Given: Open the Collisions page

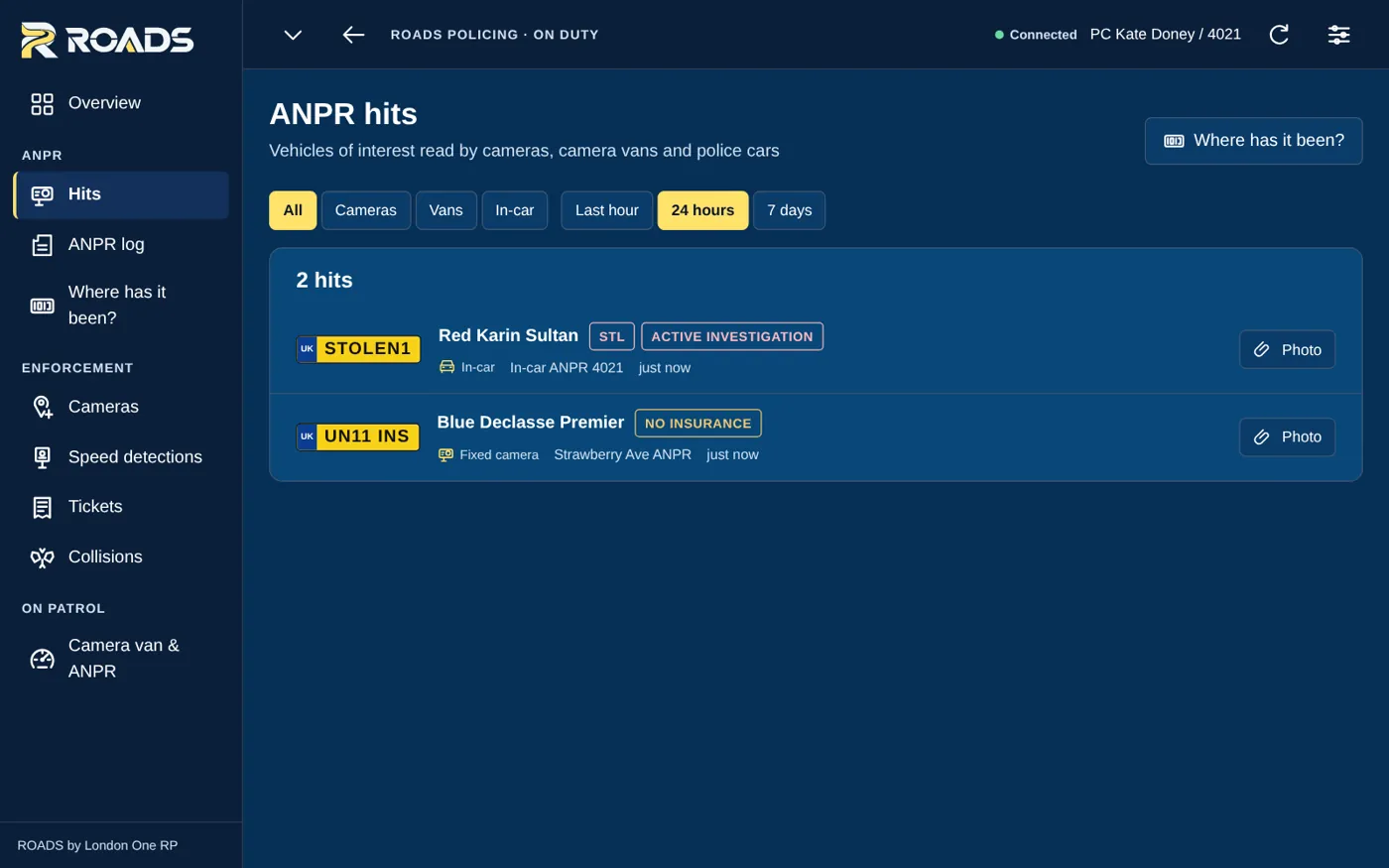Looking at the screenshot, I should tap(121, 558).
